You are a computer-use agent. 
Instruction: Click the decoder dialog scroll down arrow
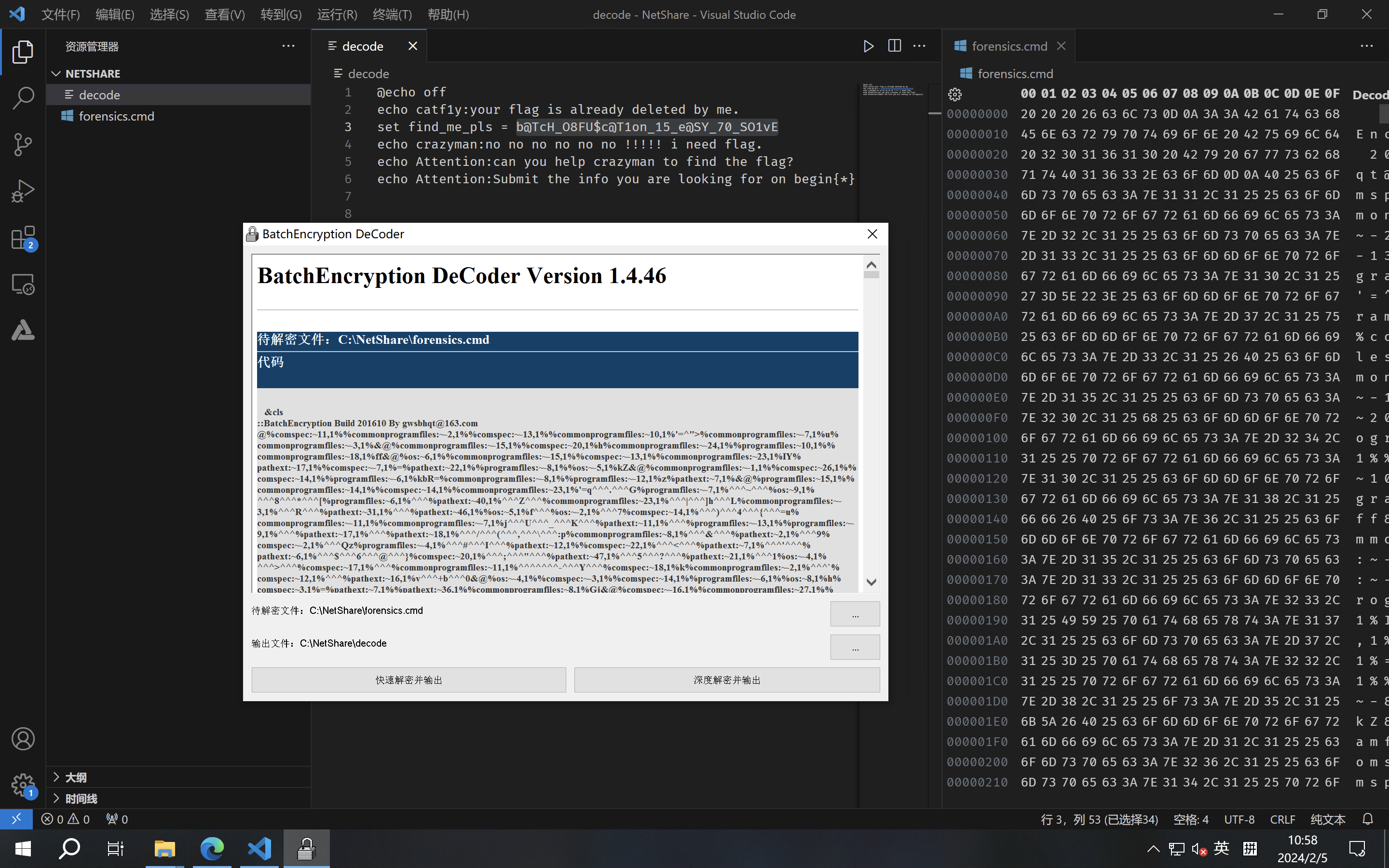click(872, 582)
